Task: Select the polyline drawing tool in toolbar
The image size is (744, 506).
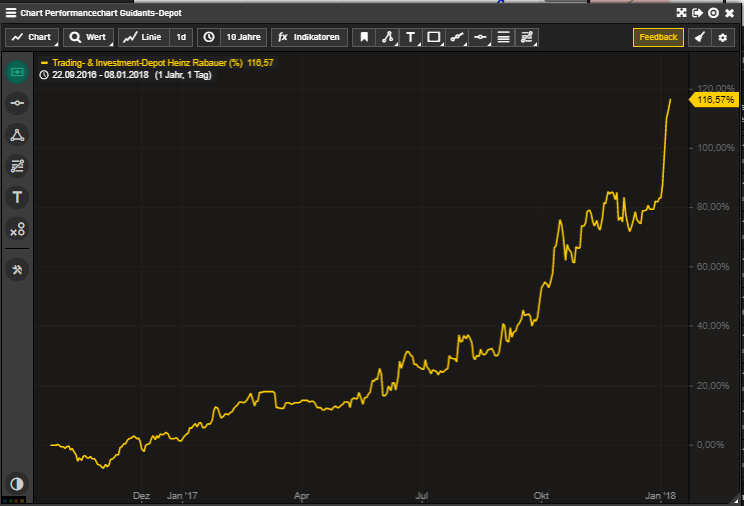Action: (x=387, y=37)
